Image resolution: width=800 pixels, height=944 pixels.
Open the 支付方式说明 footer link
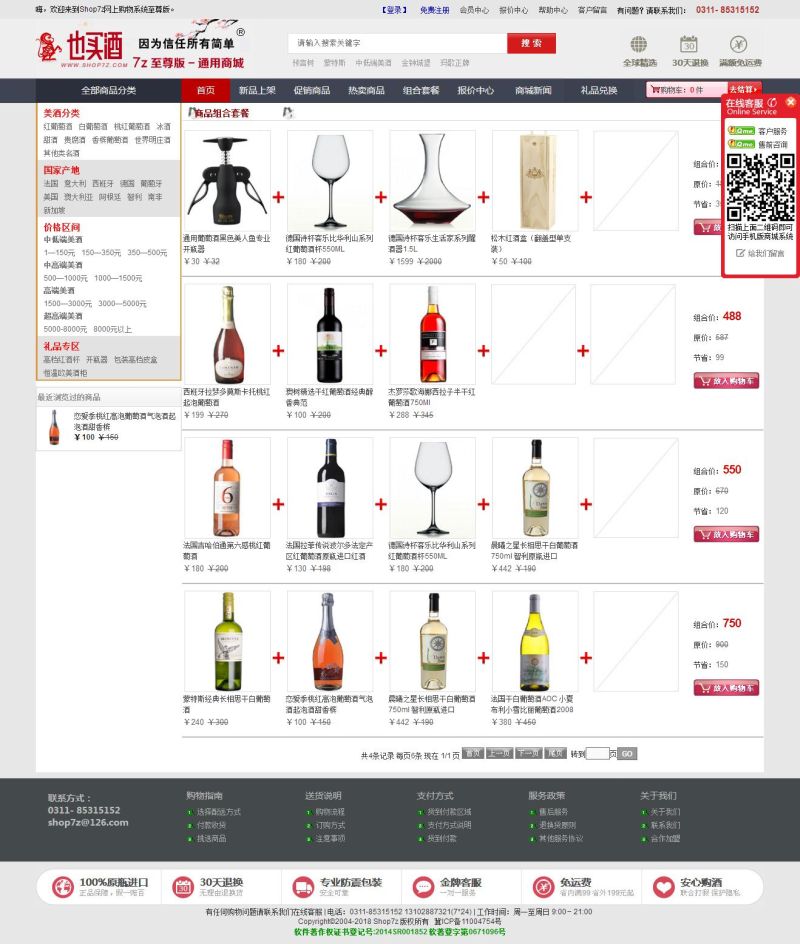click(449, 825)
